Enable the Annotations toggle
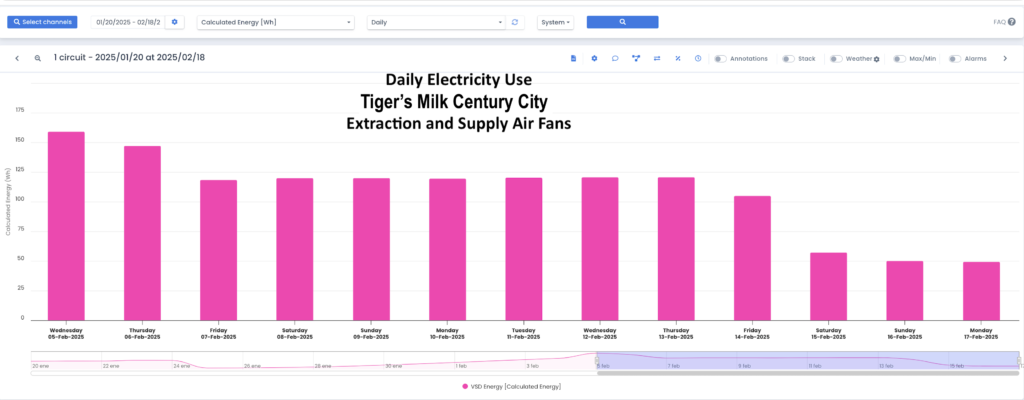This screenshot has height=400, width=1024. pos(721,59)
